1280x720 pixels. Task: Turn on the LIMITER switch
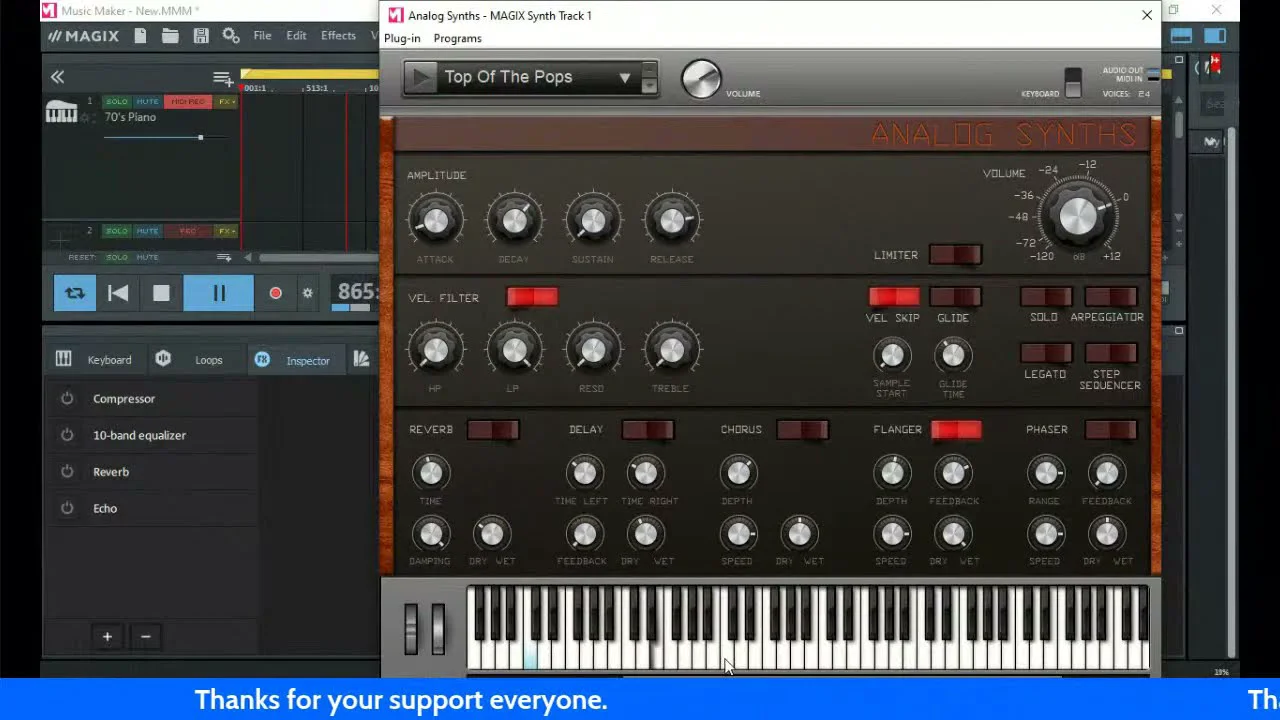point(955,255)
